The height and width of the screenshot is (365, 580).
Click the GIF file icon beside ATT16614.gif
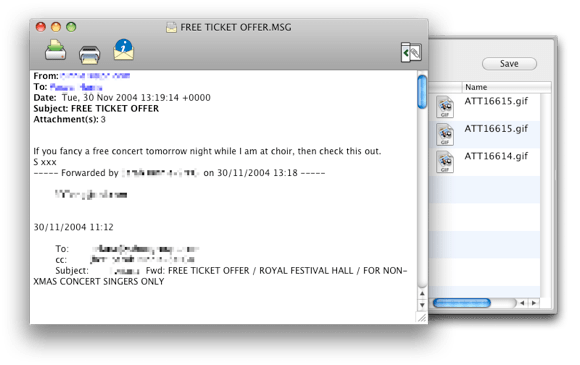click(x=445, y=162)
